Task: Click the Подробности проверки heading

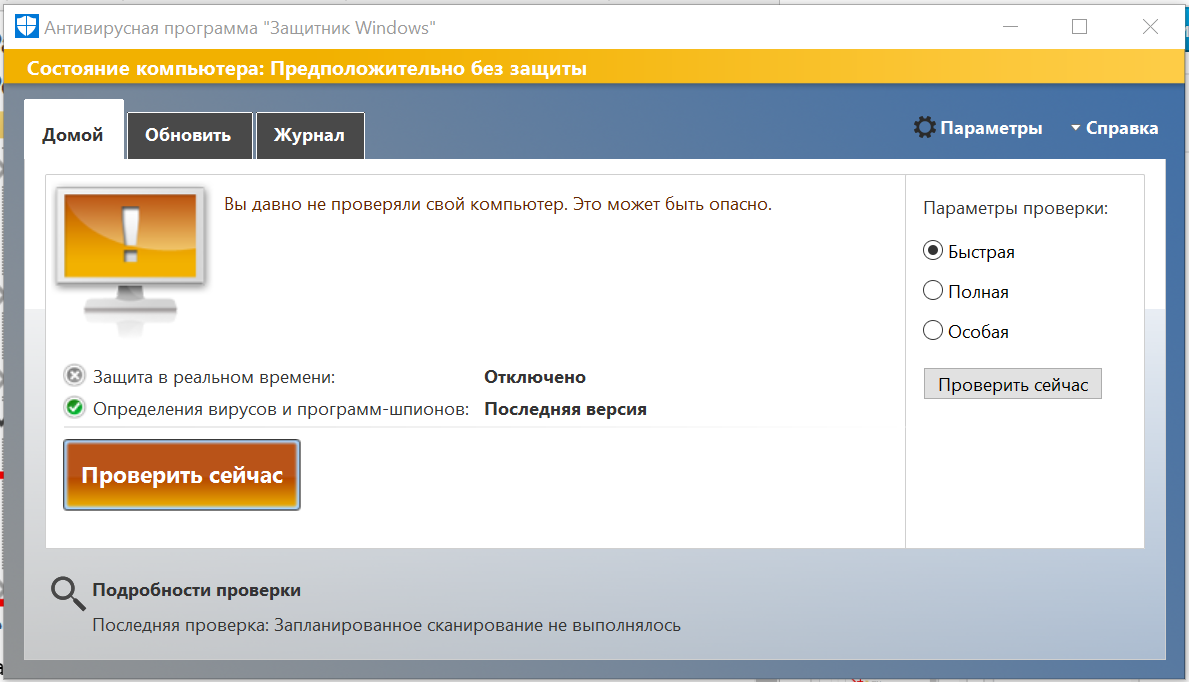Action: 196,590
